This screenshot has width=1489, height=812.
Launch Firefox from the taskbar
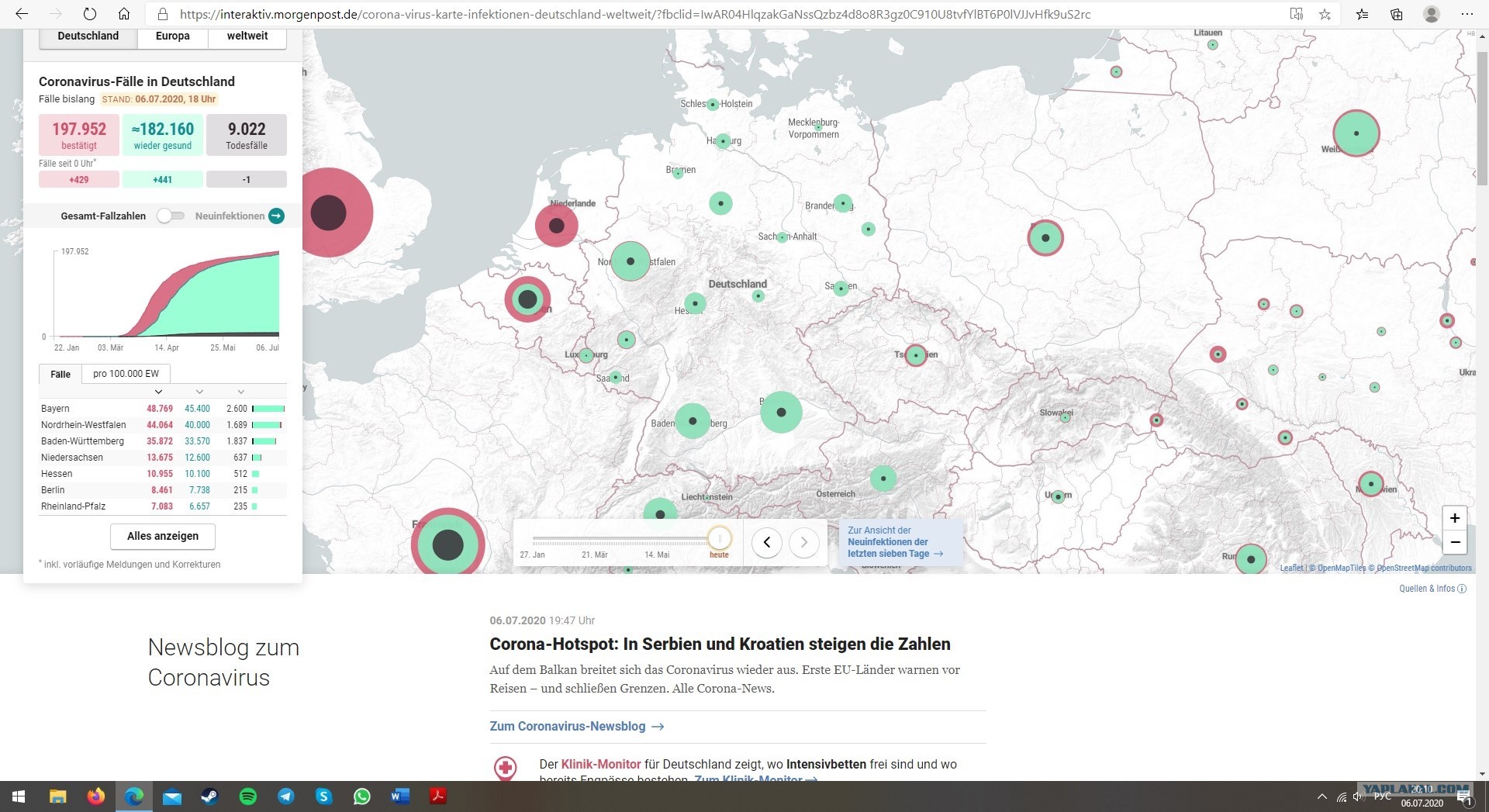[96, 796]
